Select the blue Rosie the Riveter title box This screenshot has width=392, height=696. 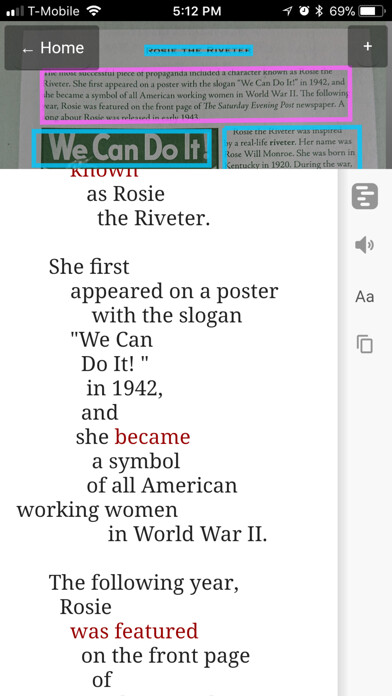pos(199,51)
